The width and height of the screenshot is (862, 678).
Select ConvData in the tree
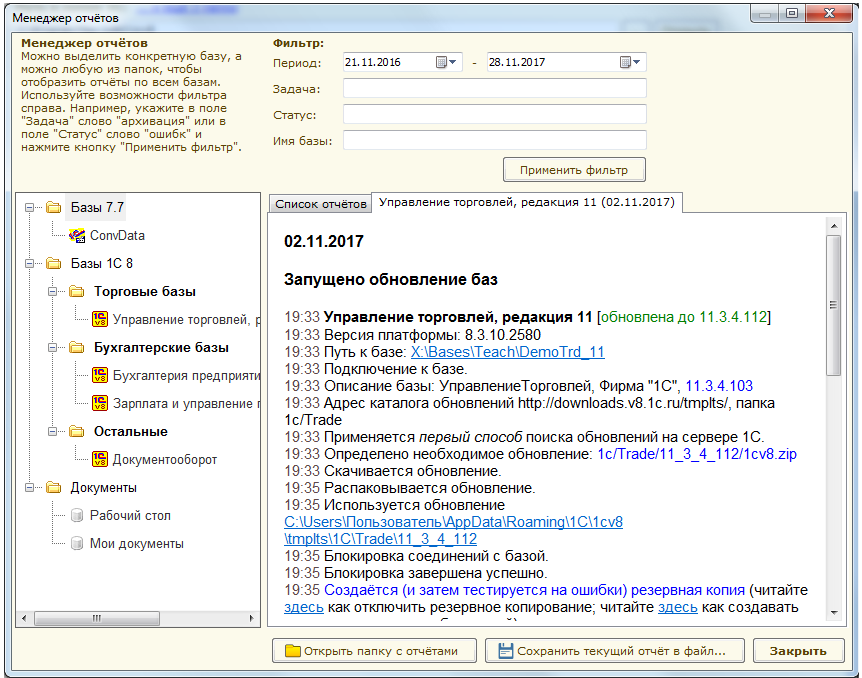[117, 236]
